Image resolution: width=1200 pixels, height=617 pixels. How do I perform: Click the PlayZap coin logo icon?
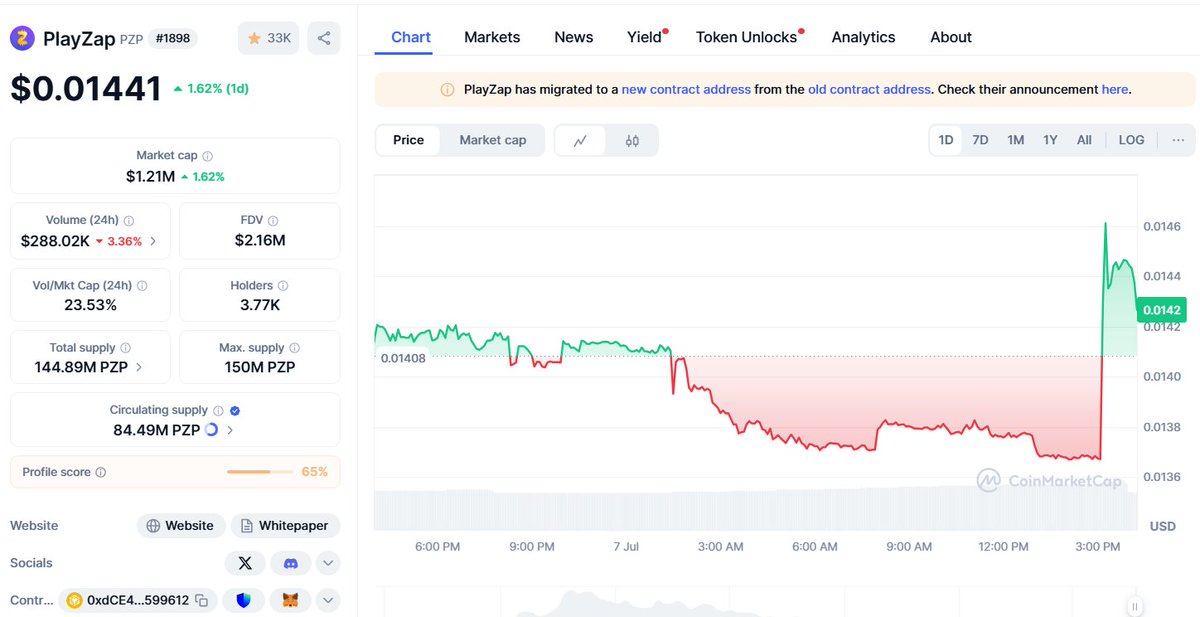click(22, 38)
